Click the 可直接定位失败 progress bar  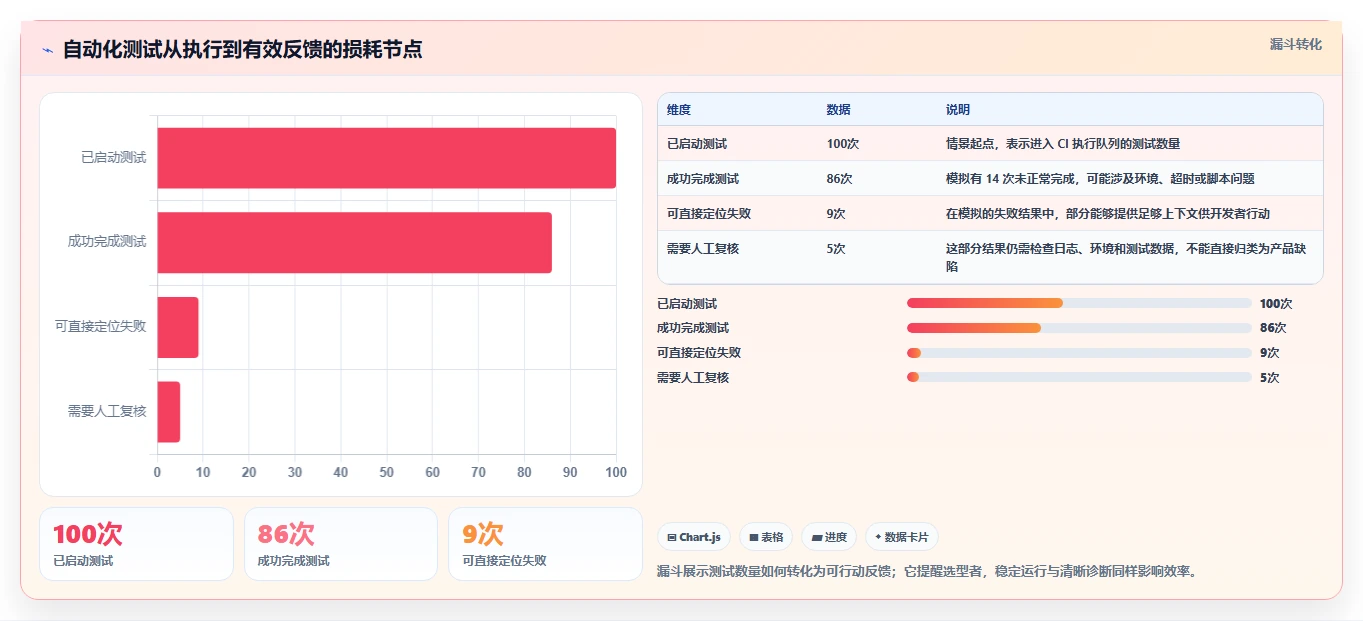click(x=1079, y=352)
